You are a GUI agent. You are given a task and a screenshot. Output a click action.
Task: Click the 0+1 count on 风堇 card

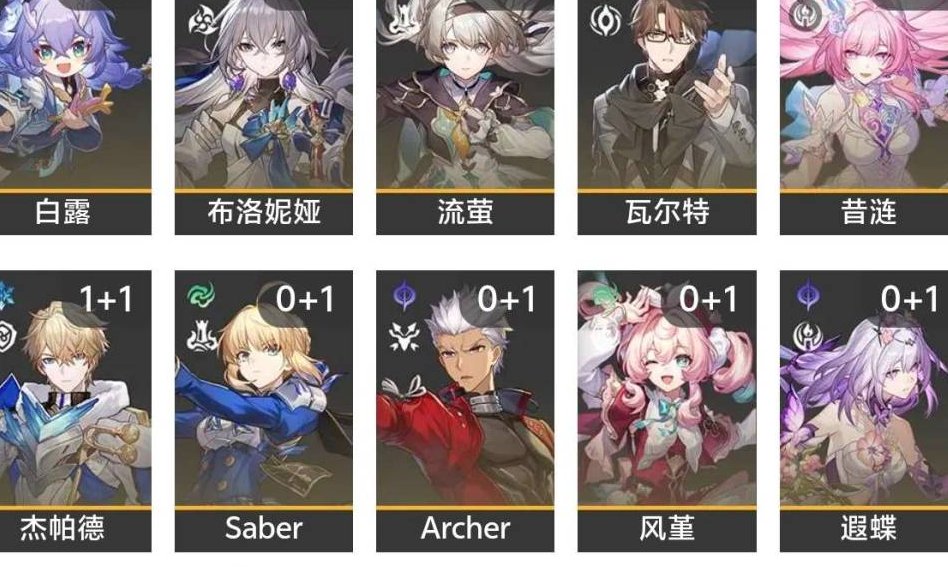(x=708, y=299)
